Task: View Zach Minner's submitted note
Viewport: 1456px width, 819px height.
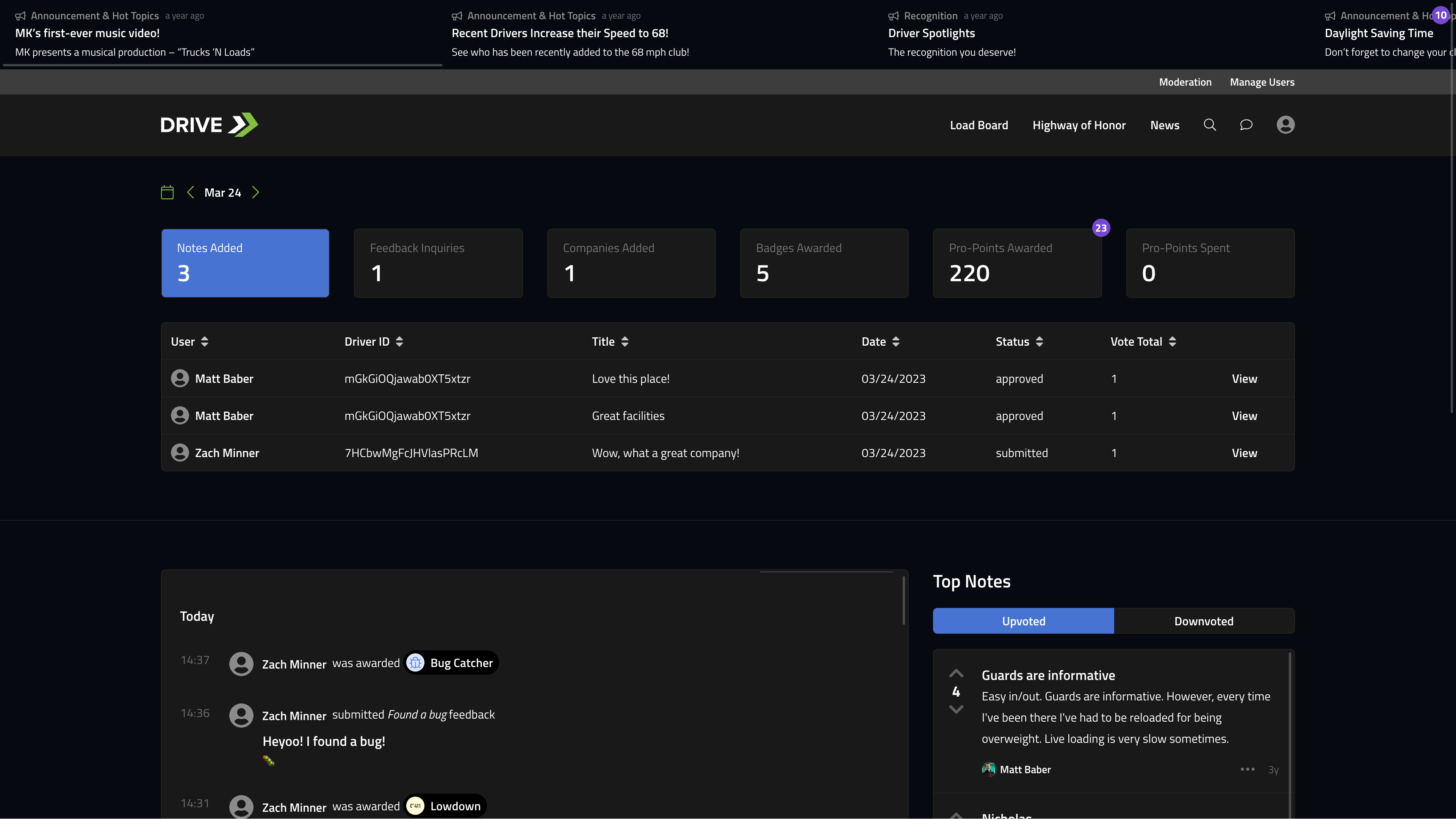Action: pos(1245,452)
